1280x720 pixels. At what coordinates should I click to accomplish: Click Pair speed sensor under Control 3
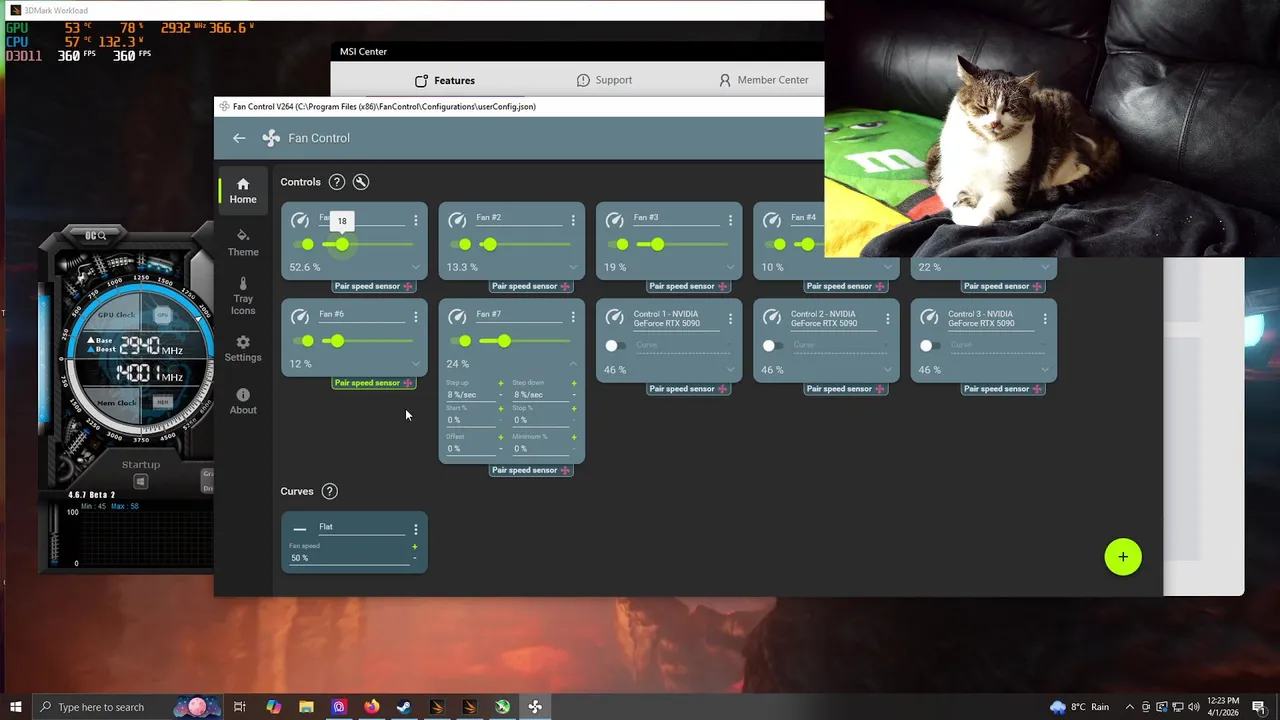1003,389
